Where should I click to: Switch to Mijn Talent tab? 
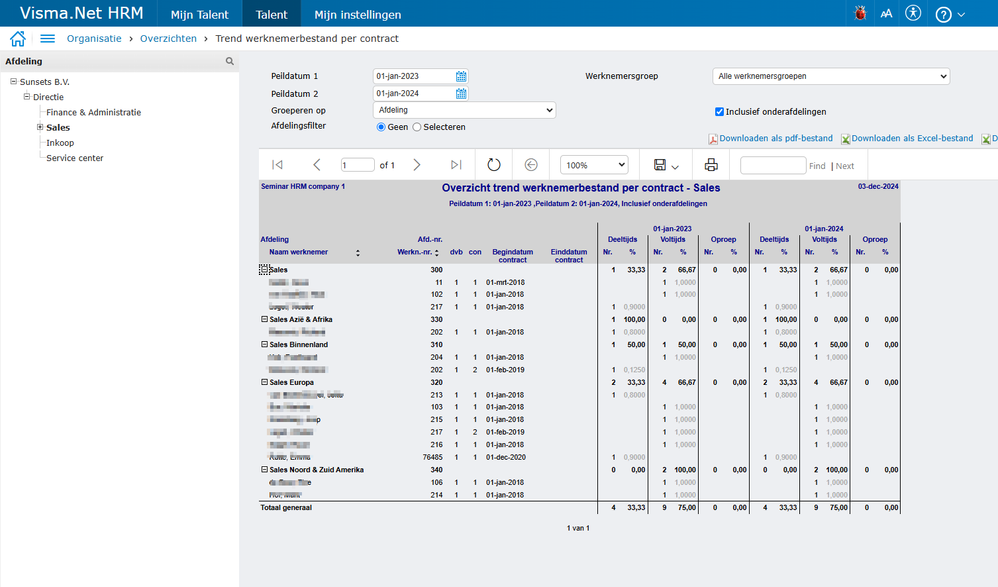[x=201, y=15]
